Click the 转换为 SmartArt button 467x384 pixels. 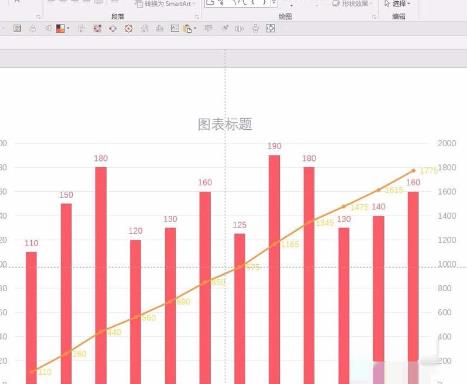(x=163, y=4)
